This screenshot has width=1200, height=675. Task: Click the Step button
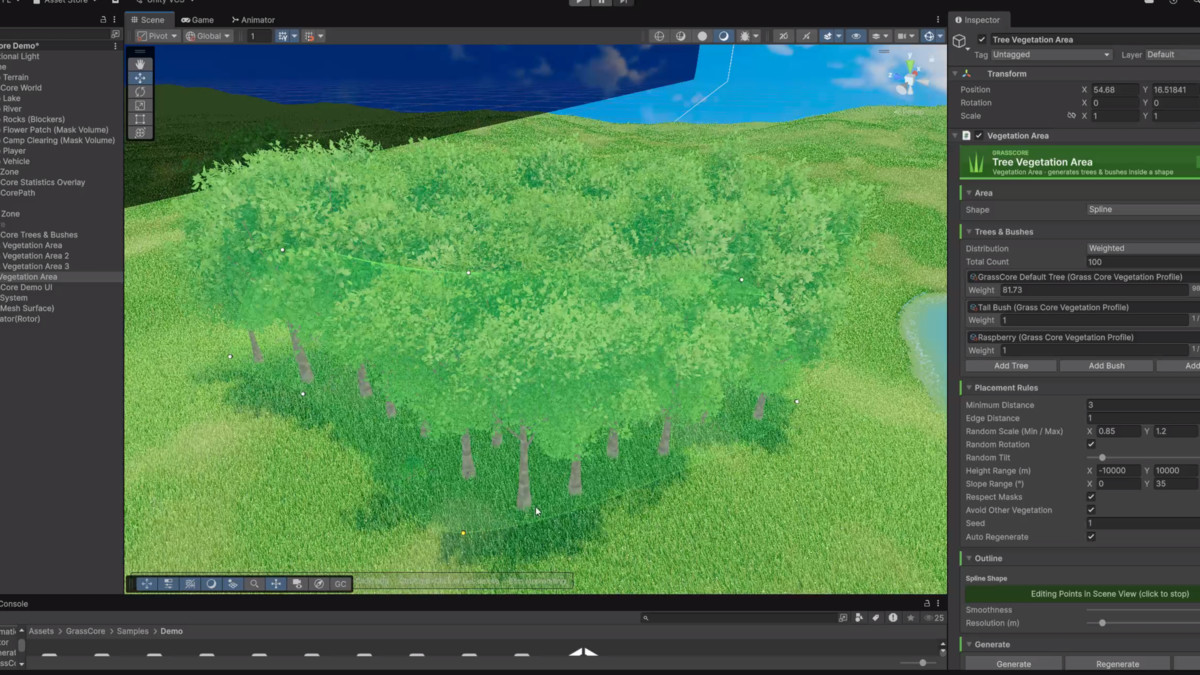623,2
